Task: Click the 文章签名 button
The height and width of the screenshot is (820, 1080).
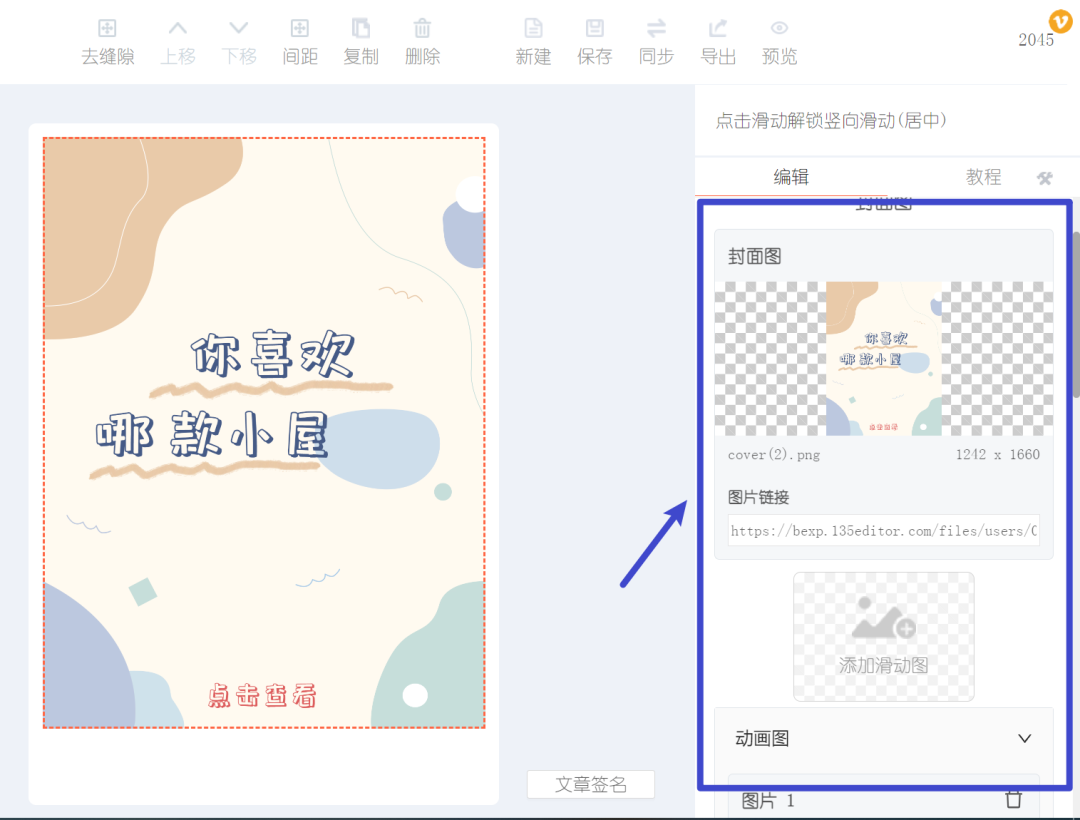Action: tap(591, 784)
